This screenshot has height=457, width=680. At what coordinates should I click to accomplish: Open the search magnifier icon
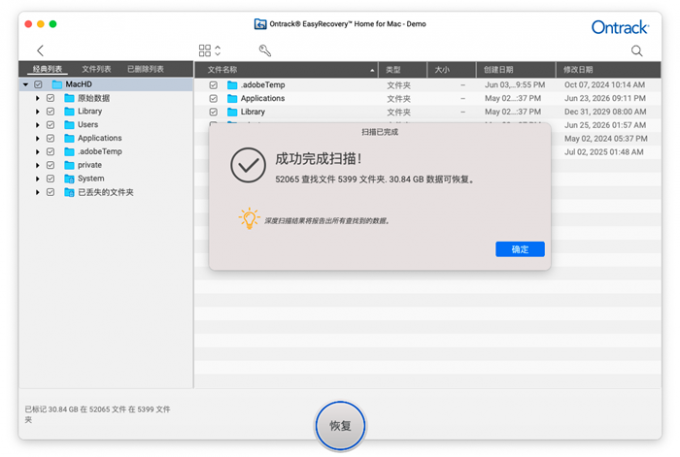[x=636, y=51]
